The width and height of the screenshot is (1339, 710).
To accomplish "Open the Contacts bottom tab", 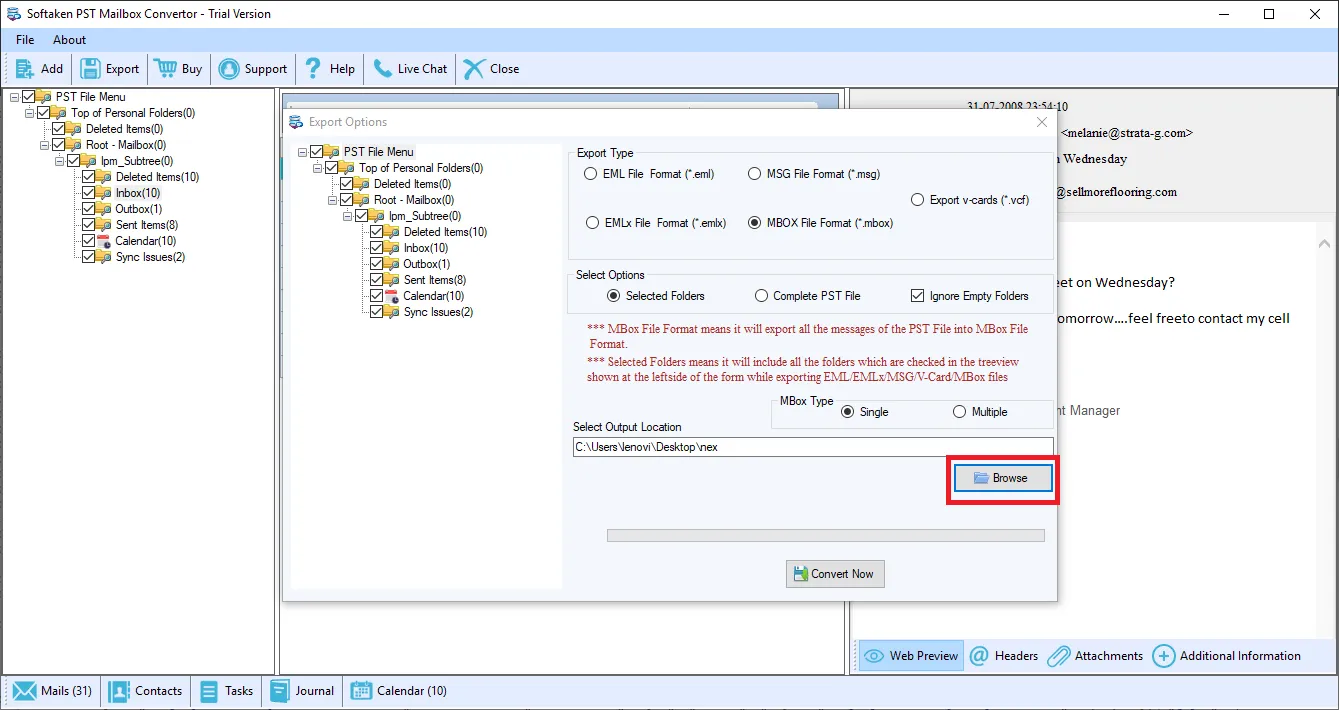I will [146, 691].
